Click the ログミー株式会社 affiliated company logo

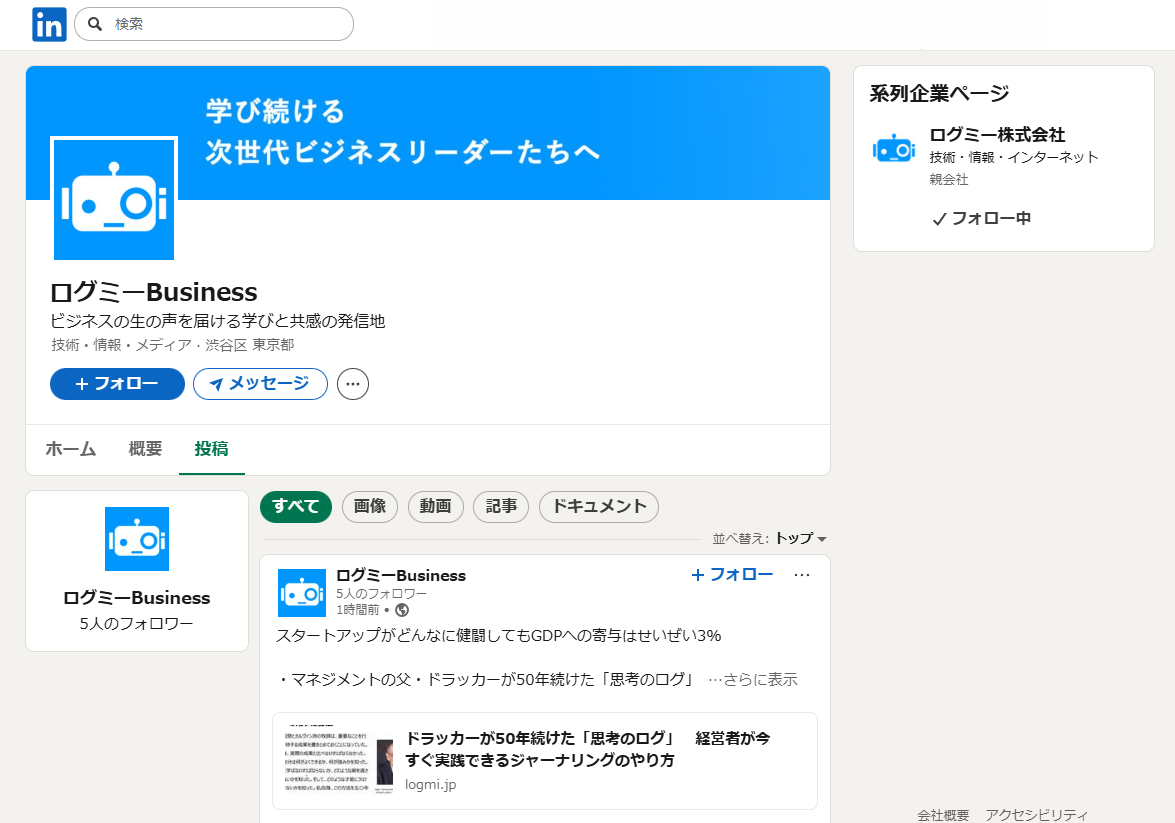(x=894, y=149)
